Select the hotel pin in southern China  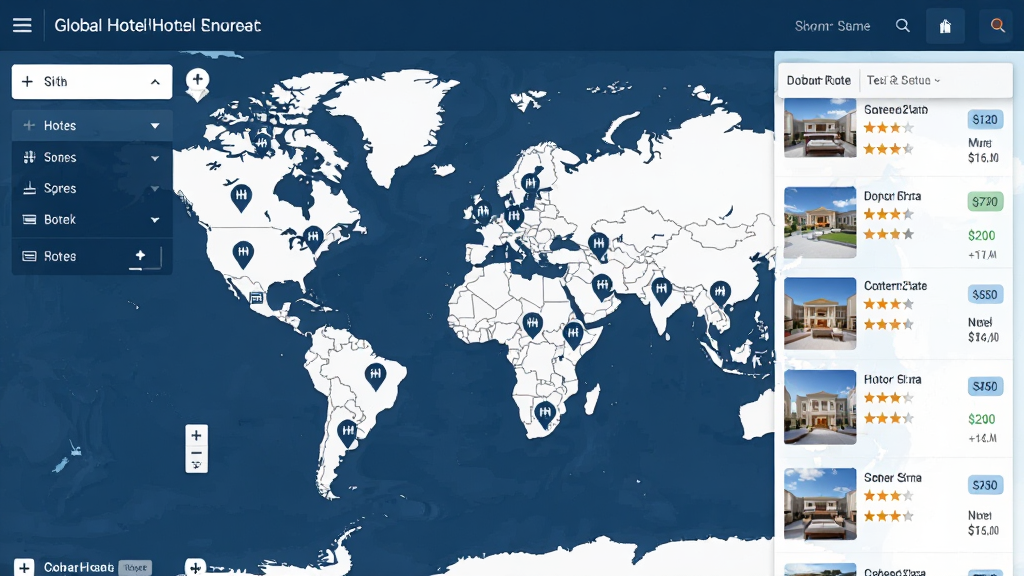(720, 293)
